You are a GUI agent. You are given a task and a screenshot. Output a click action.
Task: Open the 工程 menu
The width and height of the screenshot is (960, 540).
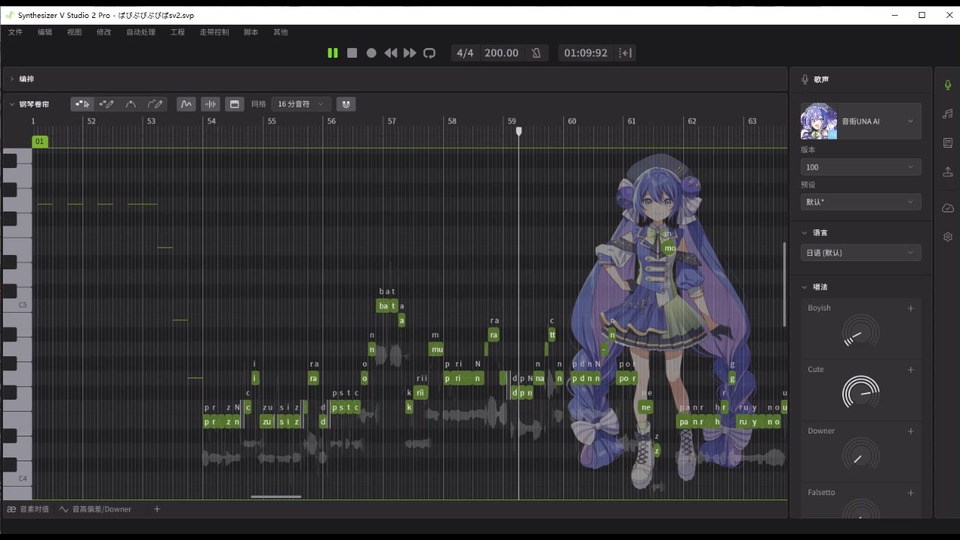(x=178, y=32)
